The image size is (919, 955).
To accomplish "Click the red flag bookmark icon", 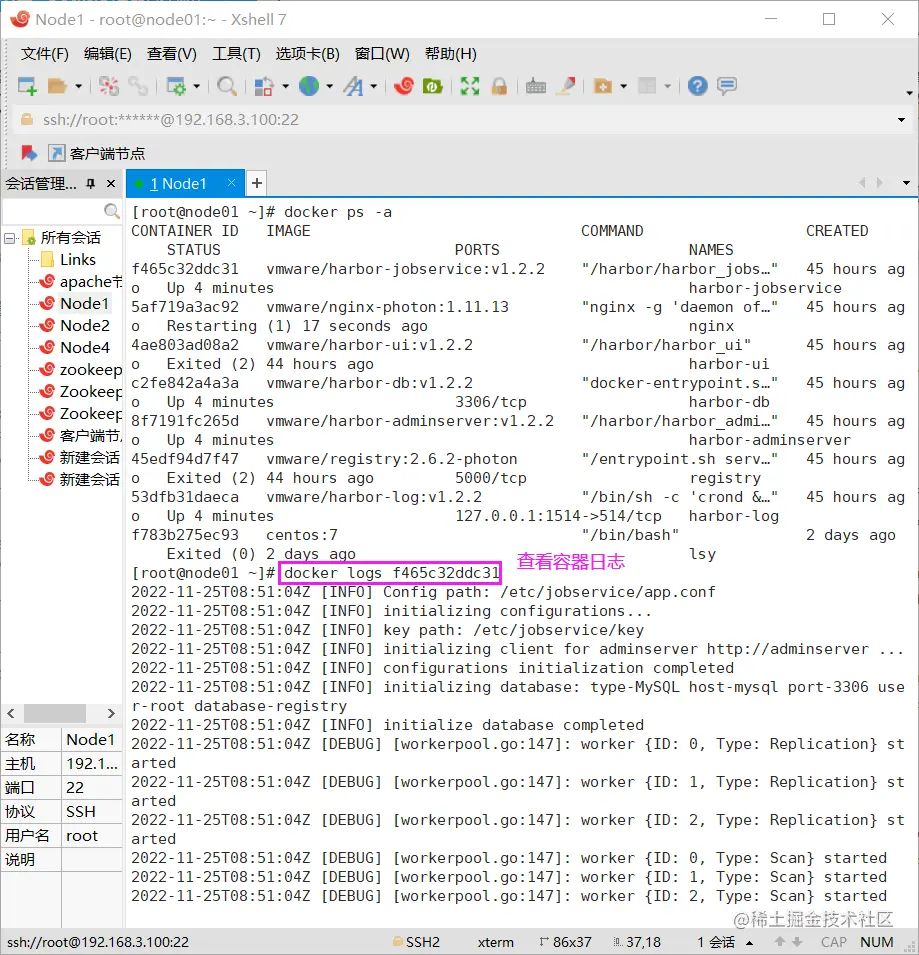I will 29,153.
